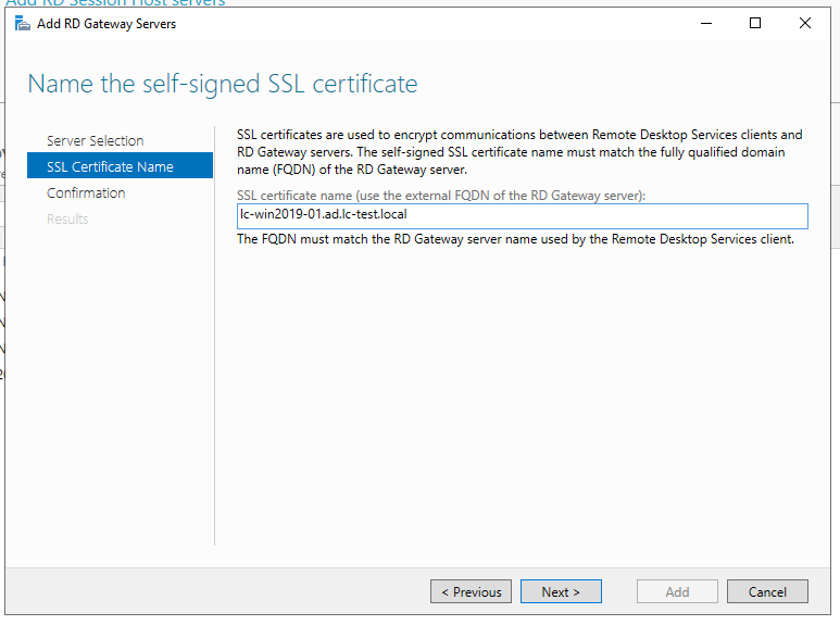This screenshot has height=624, width=840.
Task: Cancel the wizard
Action: pyautogui.click(x=767, y=592)
